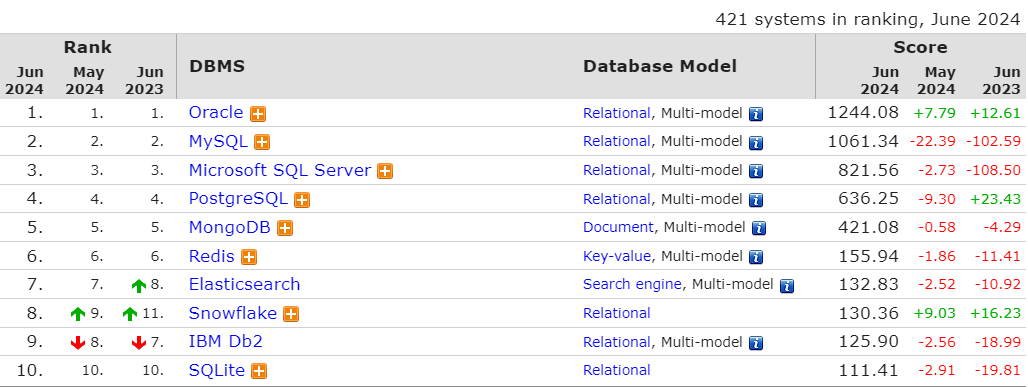Click the Key-value model link for Redis
The width and height of the screenshot is (1028, 387).
[617, 256]
